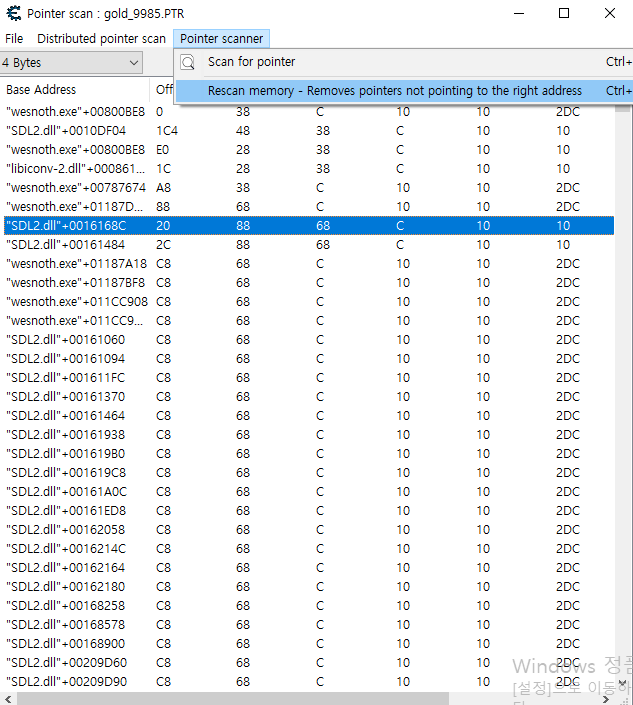Image resolution: width=633 pixels, height=705 pixels.
Task: Select row "wesnoth.exe"+00787674
Action: (309, 187)
